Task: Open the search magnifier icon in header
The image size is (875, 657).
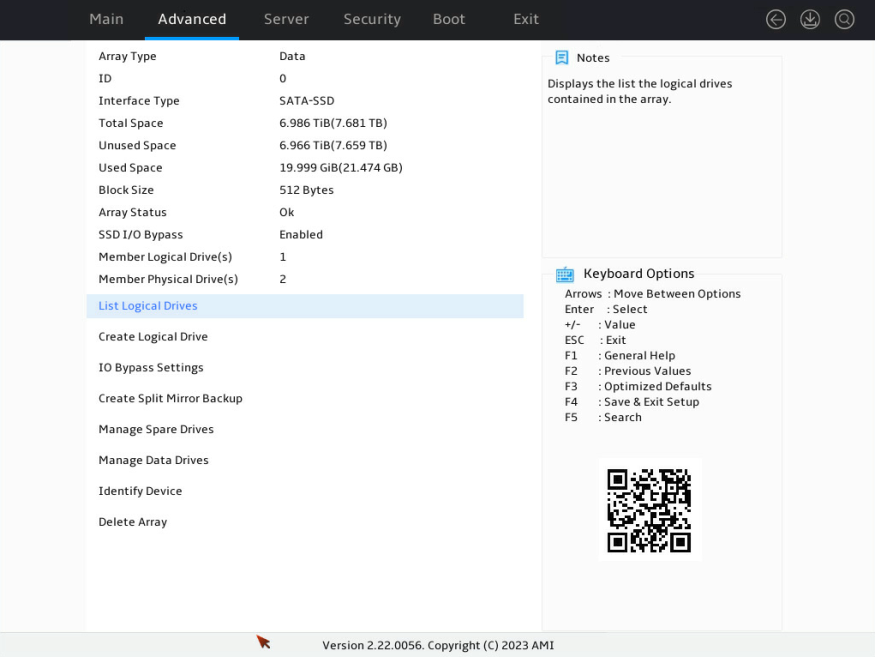Action: (844, 20)
